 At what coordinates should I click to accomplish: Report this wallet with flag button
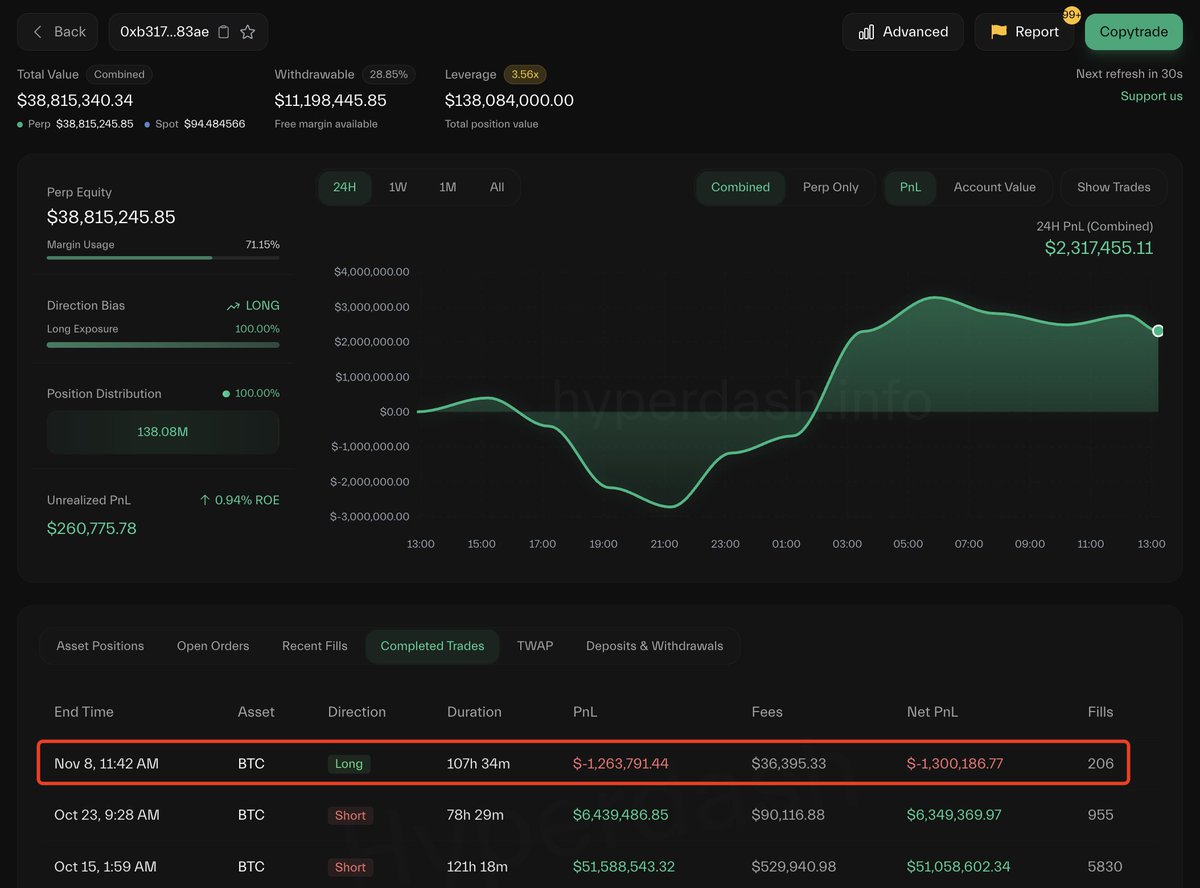(x=1024, y=32)
